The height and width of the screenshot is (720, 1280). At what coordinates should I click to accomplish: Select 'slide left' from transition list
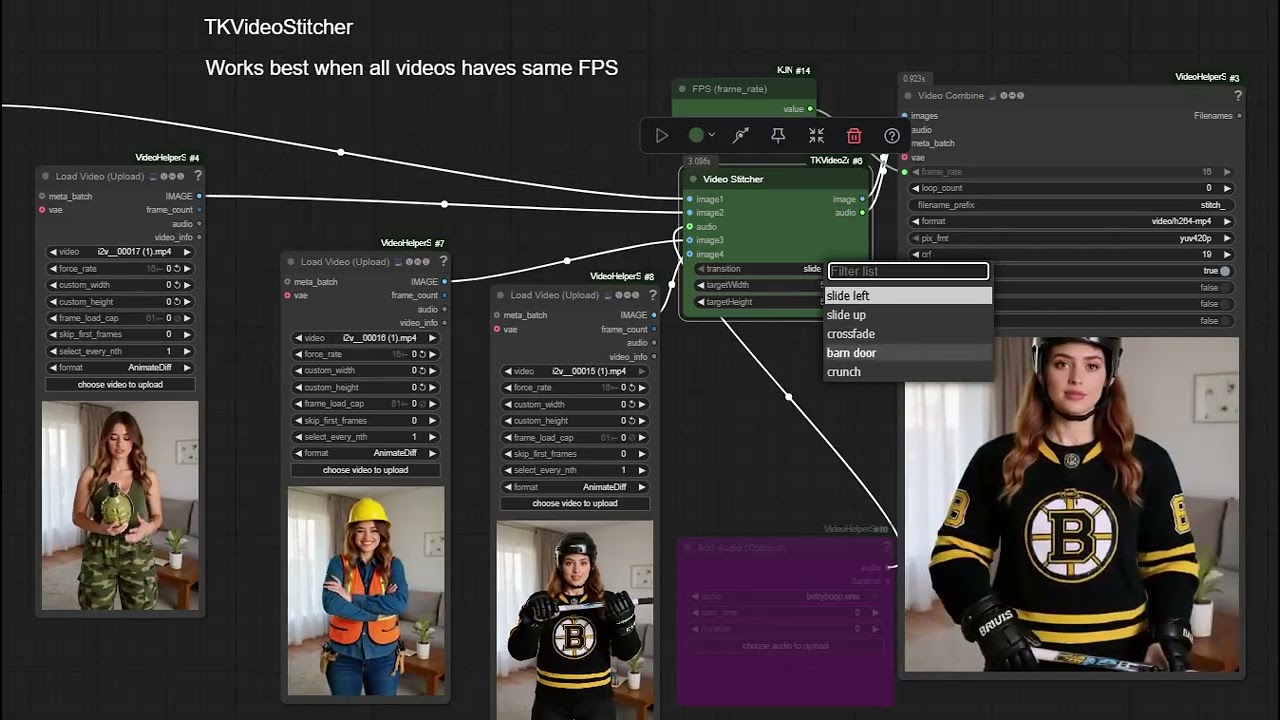pos(908,296)
